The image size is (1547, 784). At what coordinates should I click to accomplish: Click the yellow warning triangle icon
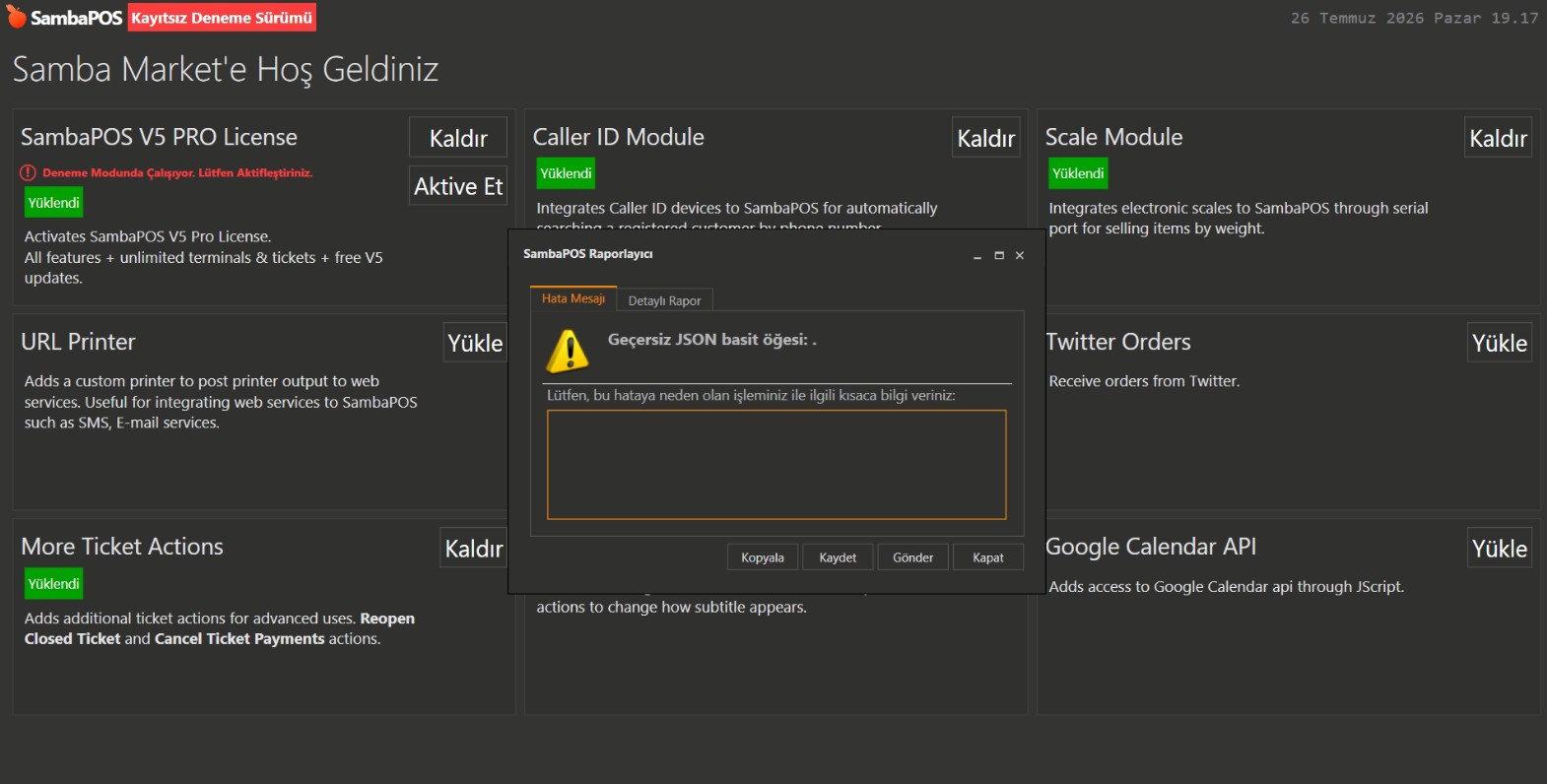pos(568,351)
